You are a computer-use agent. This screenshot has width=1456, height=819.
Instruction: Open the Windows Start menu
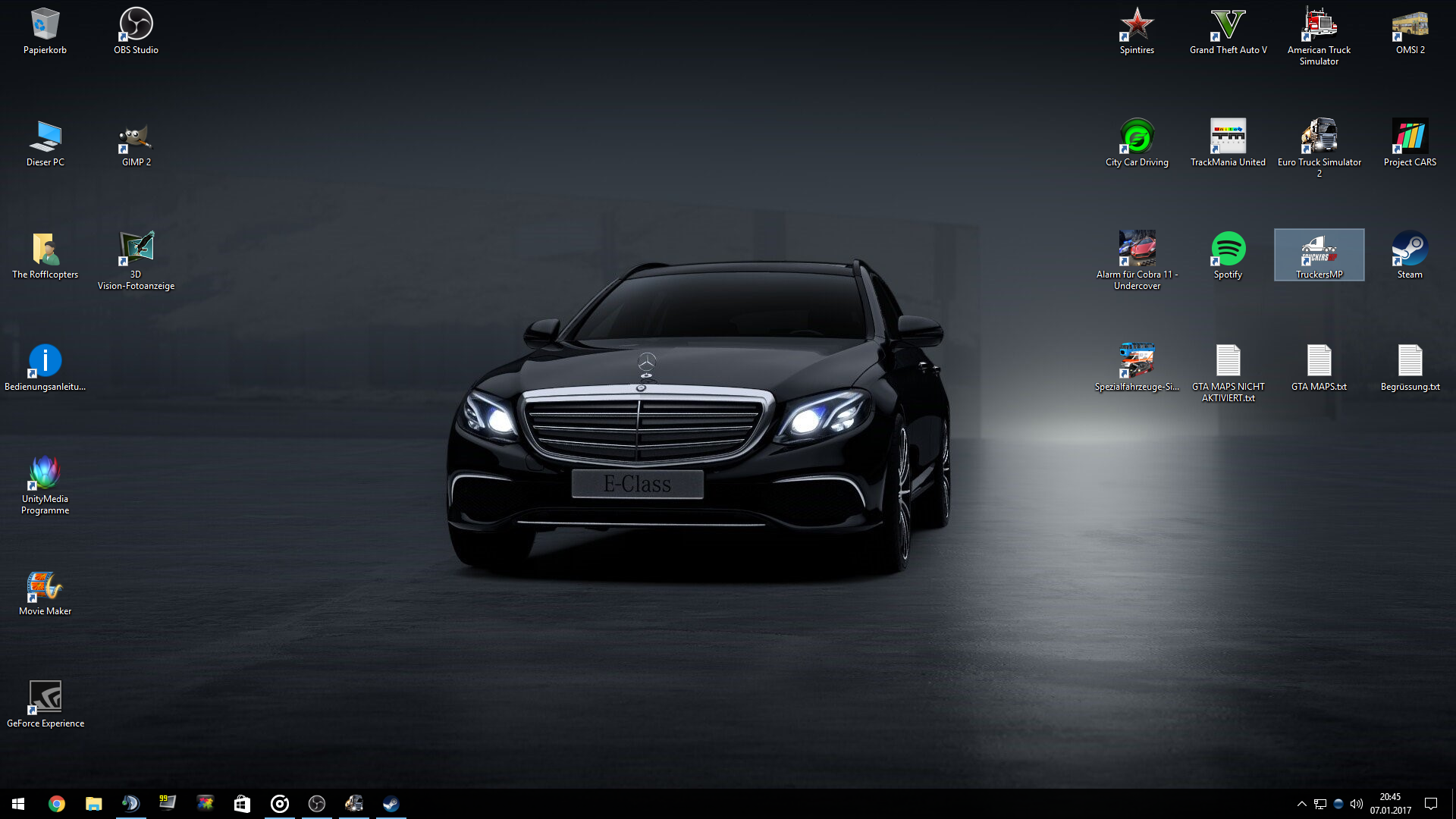pos(18,804)
